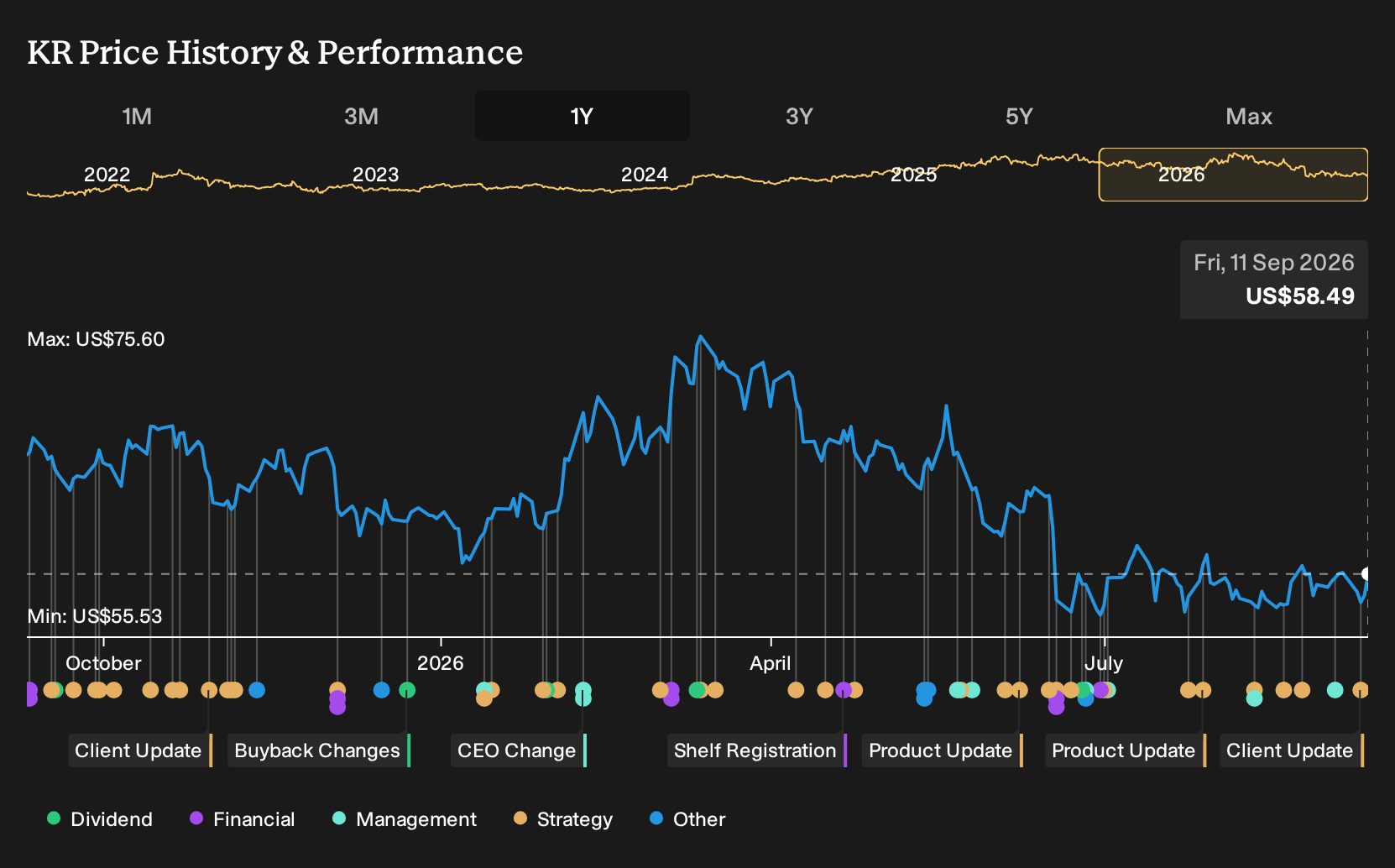Click the 2022 year label on the mini chart
Screen dimensions: 1395x868
click(107, 175)
